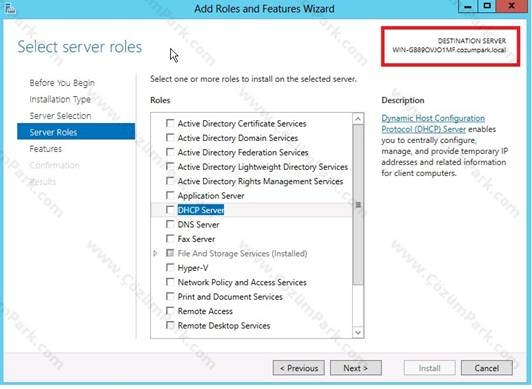
Task: Minimize the wizard window
Action: 469,6
